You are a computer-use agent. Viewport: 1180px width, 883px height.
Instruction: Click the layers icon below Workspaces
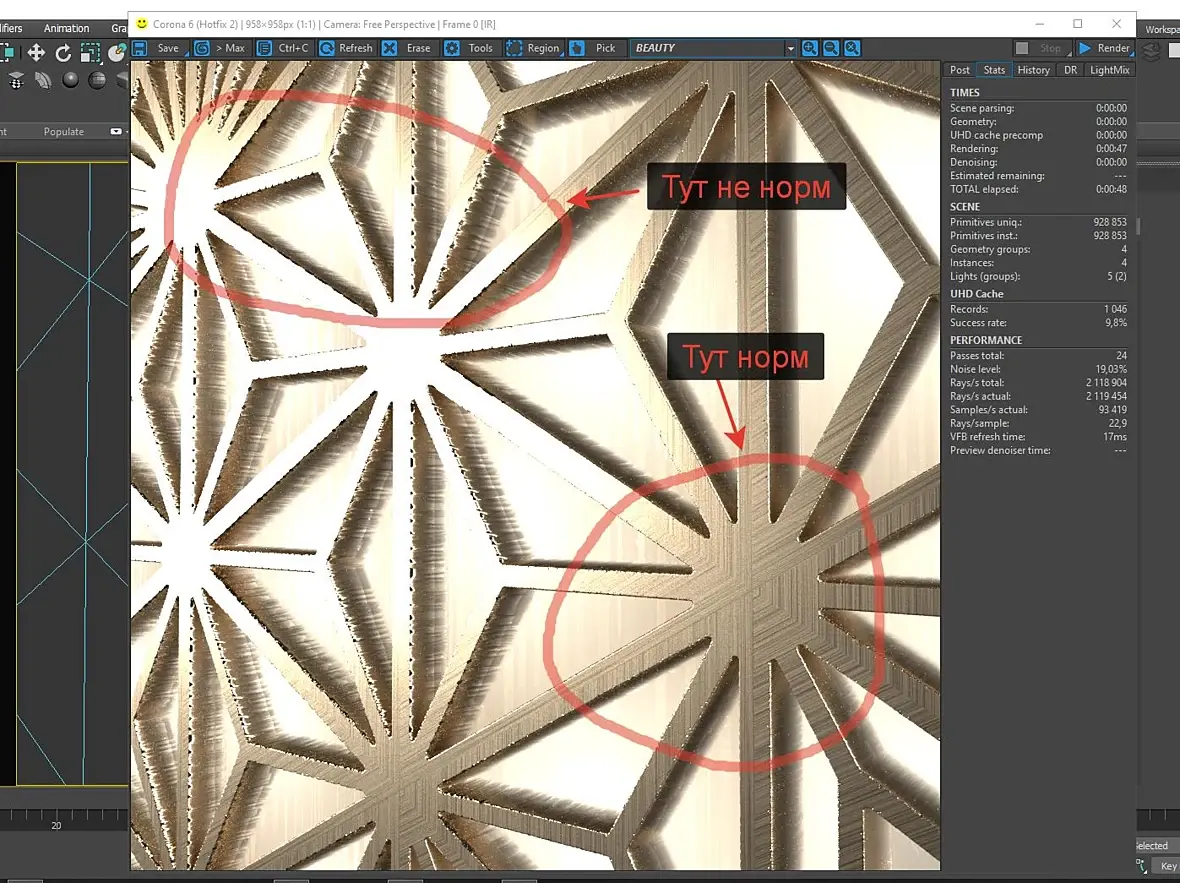tap(1151, 51)
